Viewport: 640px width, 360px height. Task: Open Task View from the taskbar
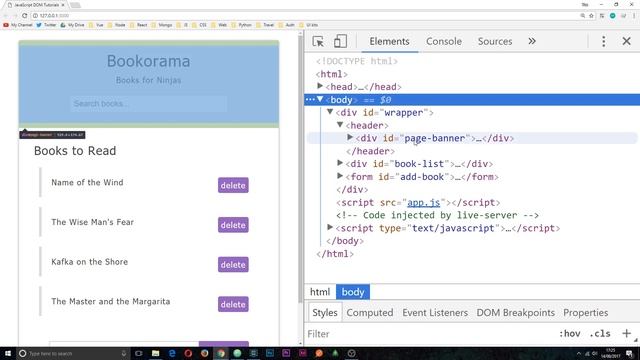click(139, 353)
